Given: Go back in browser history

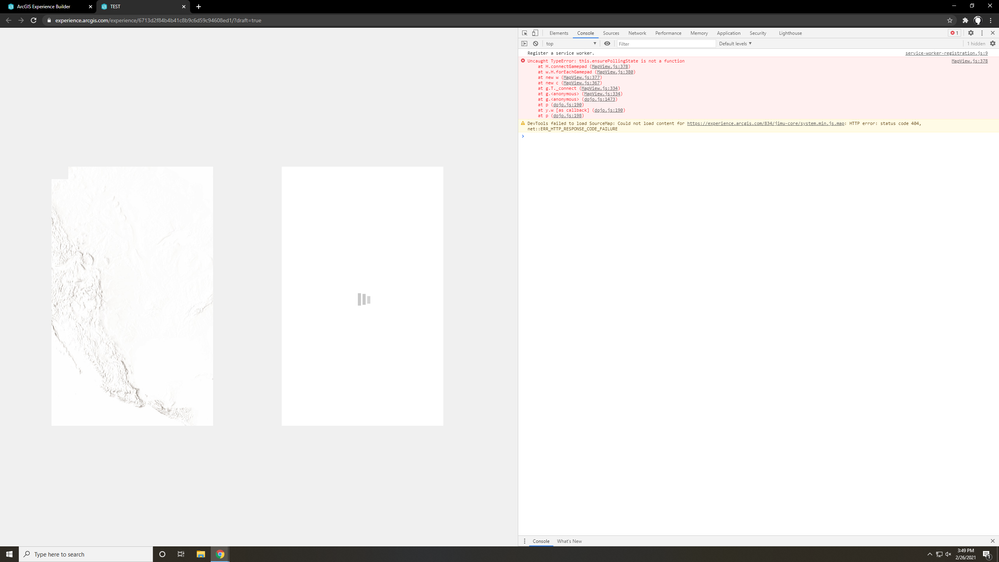Looking at the screenshot, I should click(x=8, y=20).
